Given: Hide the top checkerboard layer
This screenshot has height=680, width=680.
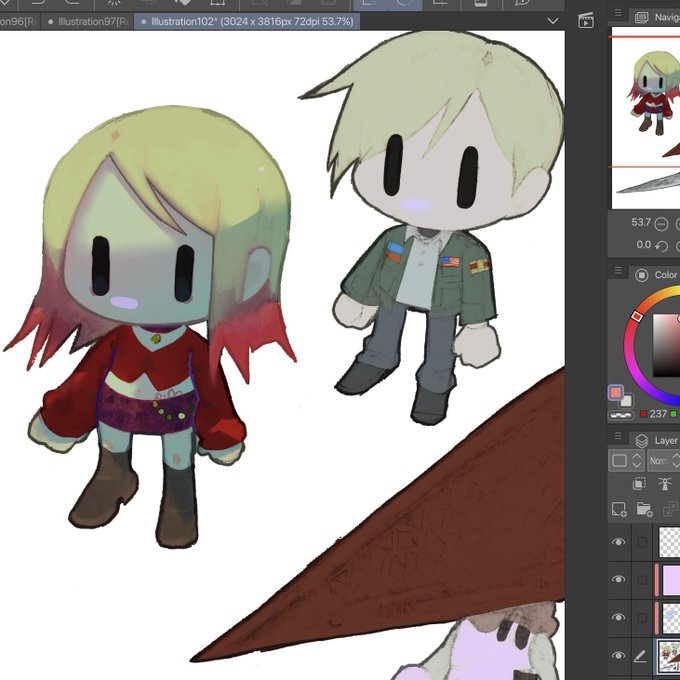Looking at the screenshot, I should click(618, 542).
